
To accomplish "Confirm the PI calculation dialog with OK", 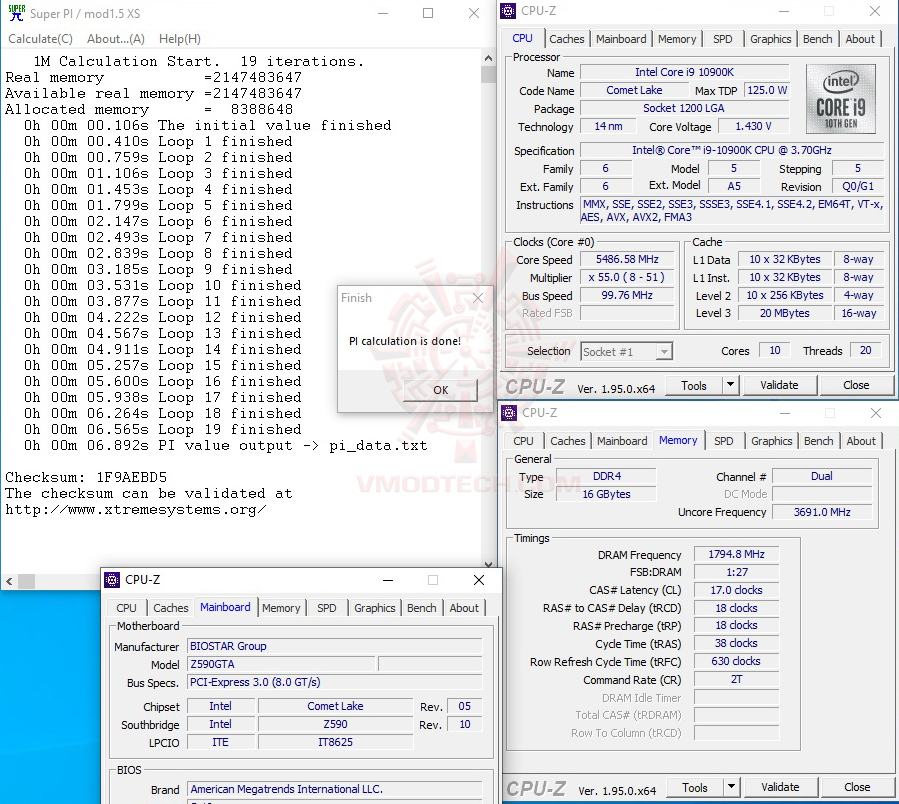I will (x=440, y=390).
